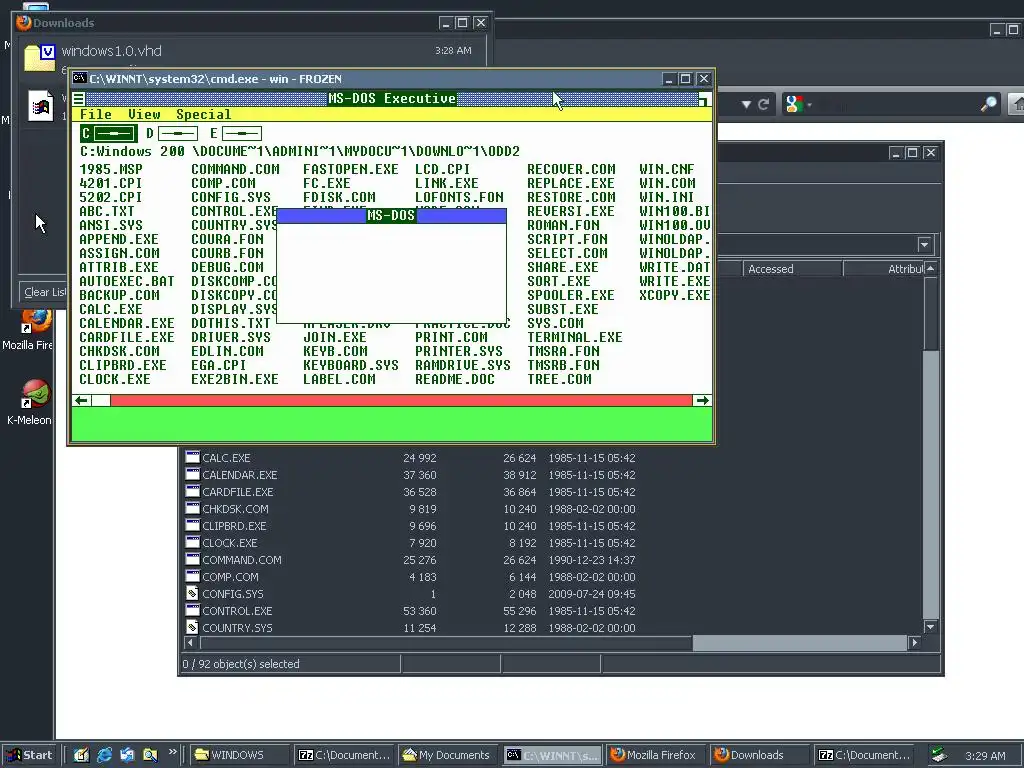Viewport: 1024px width, 768px height.
Task: Click 7-Zip vertical scrollbar down arrow
Action: pos(931,627)
